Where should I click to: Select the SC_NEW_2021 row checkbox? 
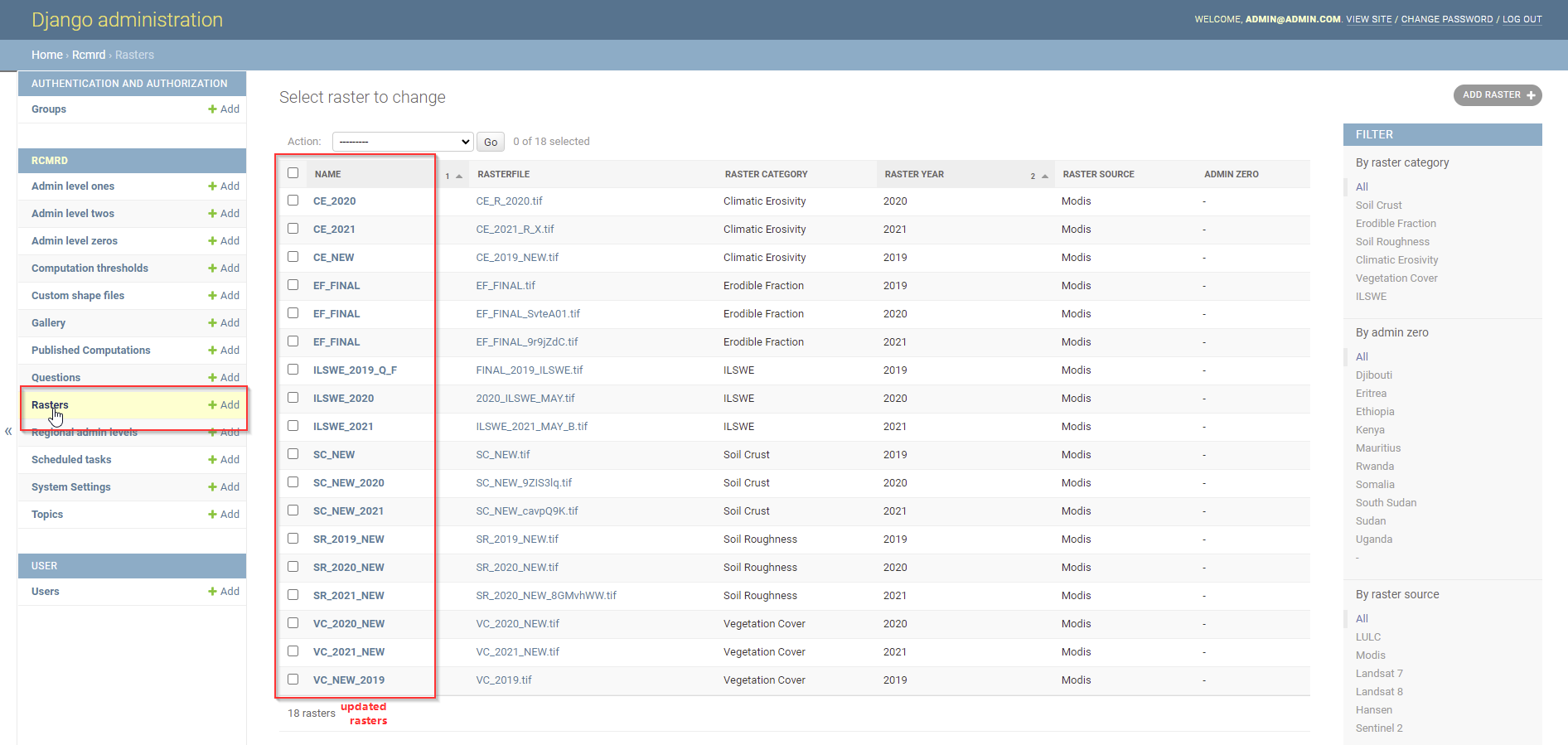293,510
